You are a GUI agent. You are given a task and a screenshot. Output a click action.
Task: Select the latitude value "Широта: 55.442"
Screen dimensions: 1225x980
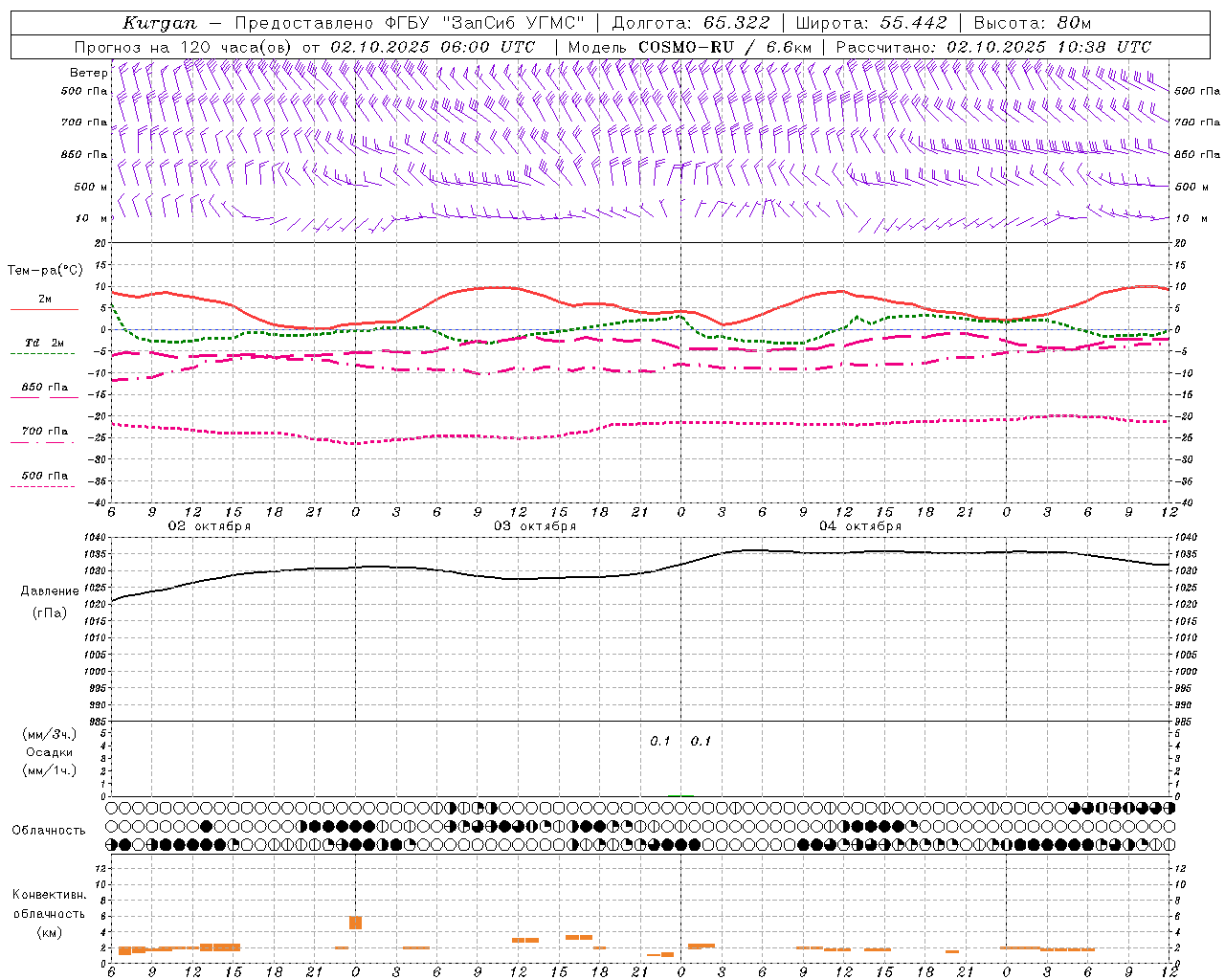point(871,23)
